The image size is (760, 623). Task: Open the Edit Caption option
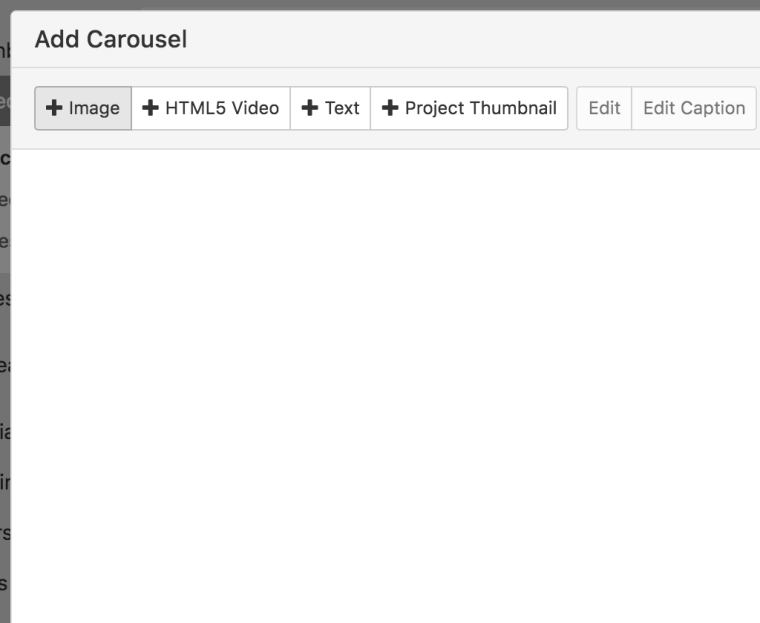click(693, 108)
